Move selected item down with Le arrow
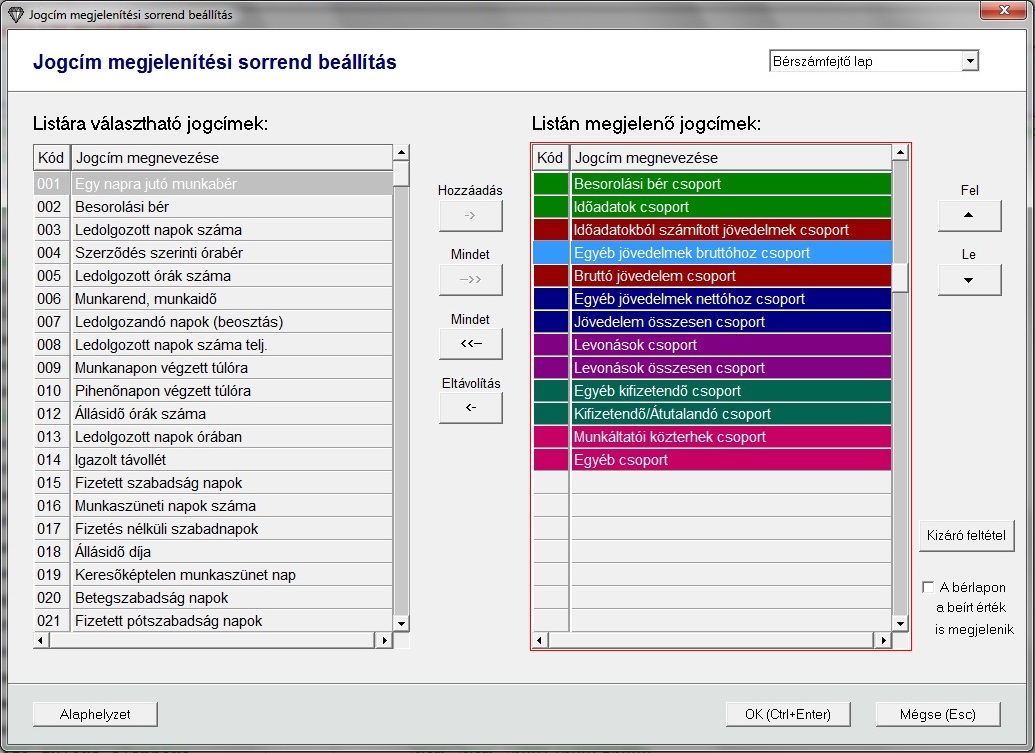The height and width of the screenshot is (753, 1035). pyautogui.click(x=969, y=280)
